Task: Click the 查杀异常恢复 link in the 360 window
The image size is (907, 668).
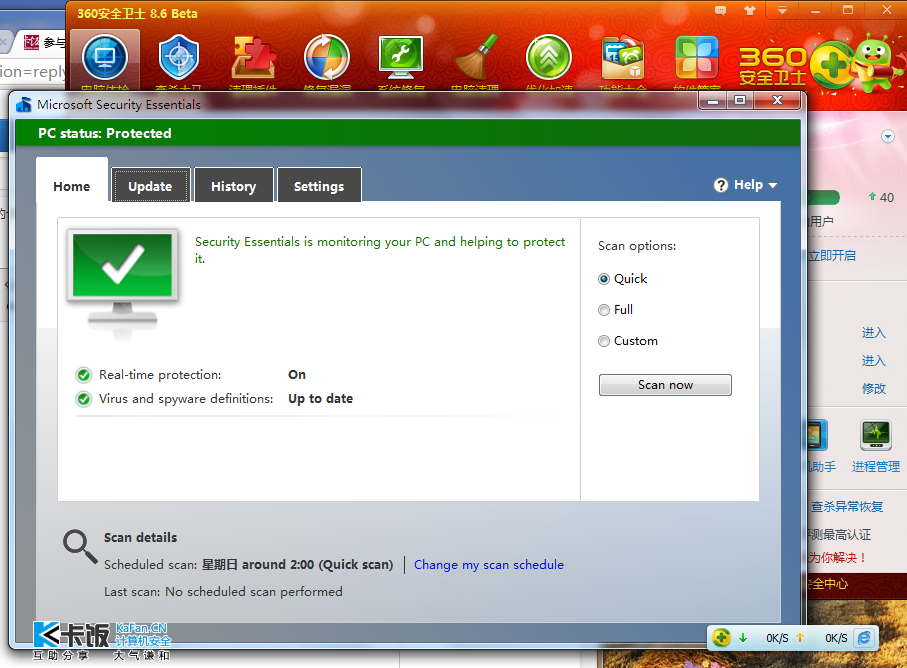Action: [847, 507]
